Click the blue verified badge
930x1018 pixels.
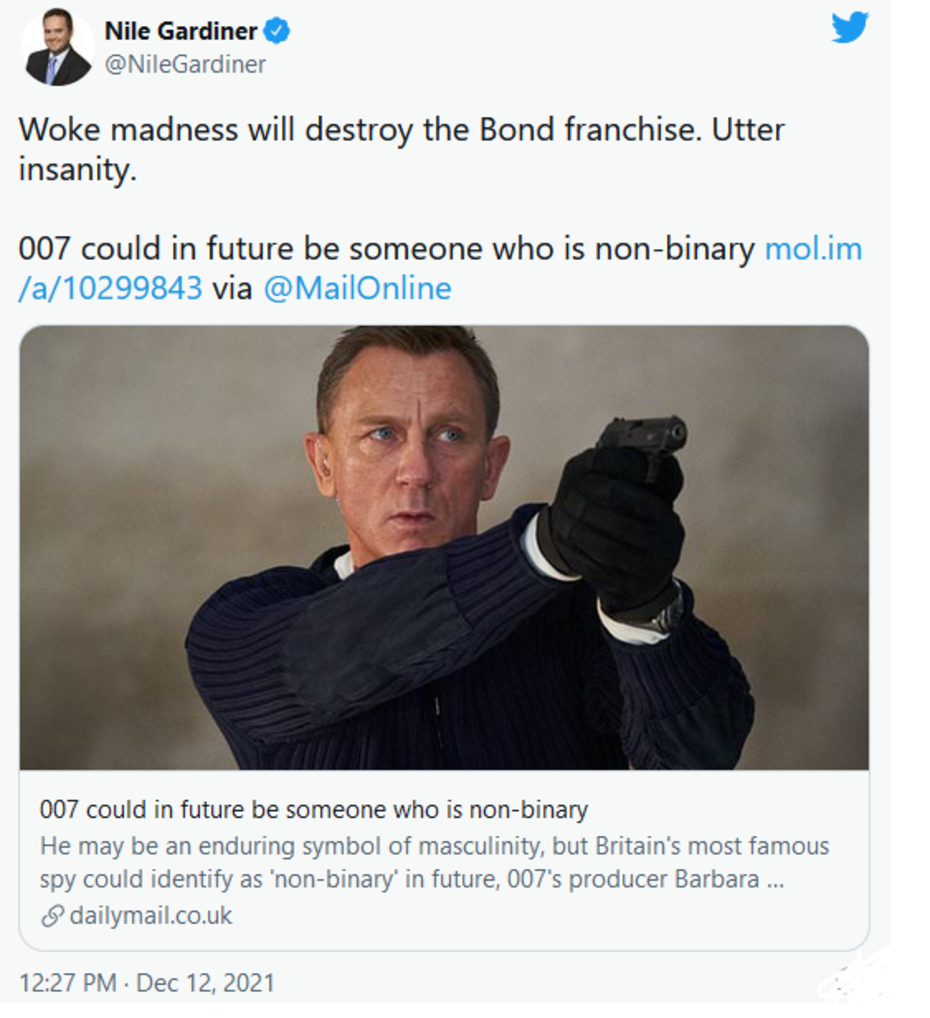(277, 31)
